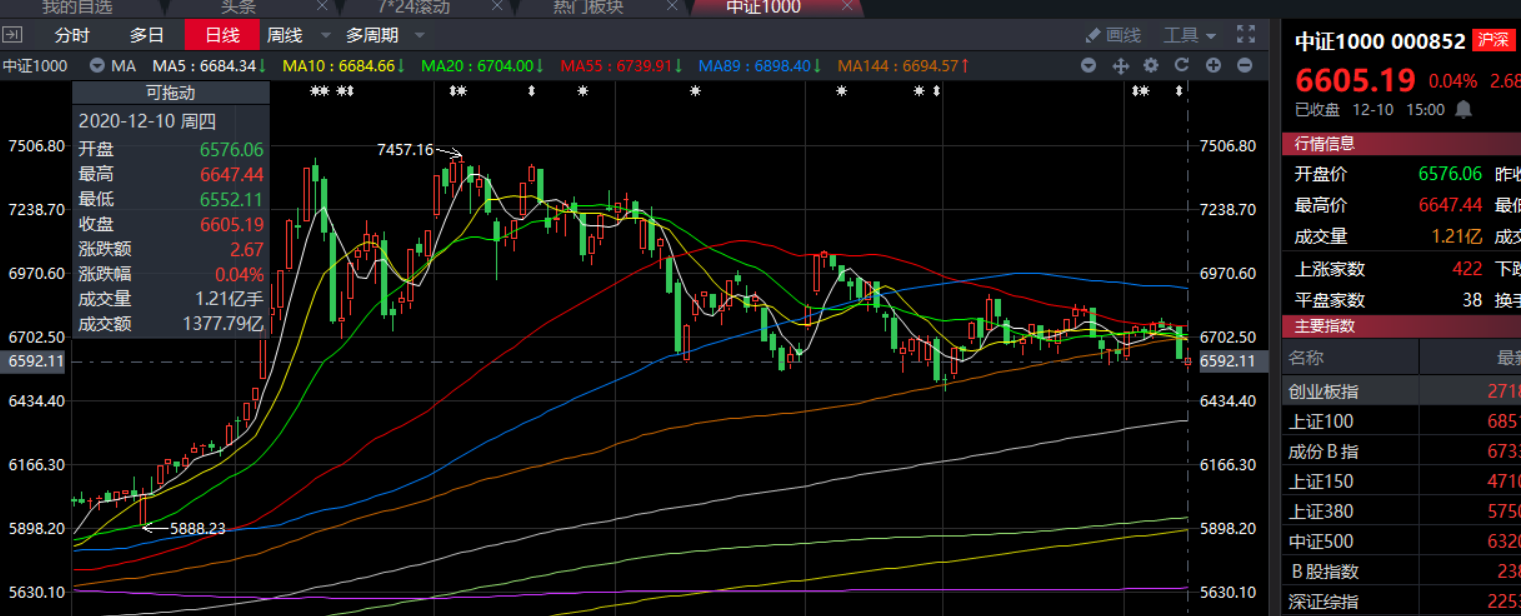Select 中证500 index row
This screenshot has width=1521, height=616.
1401,541
